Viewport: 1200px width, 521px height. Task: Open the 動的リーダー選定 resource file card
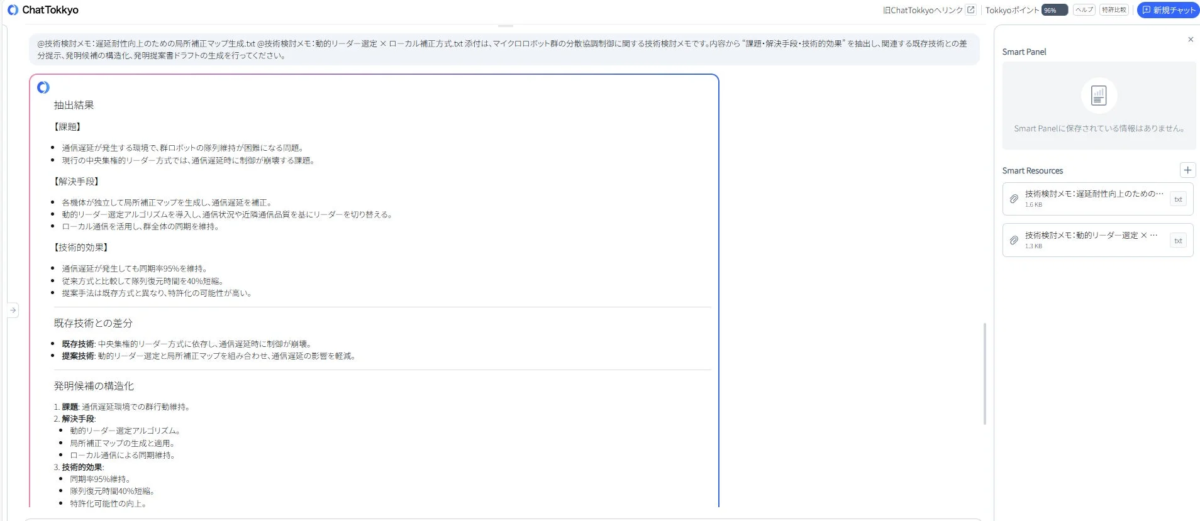pos(1098,240)
